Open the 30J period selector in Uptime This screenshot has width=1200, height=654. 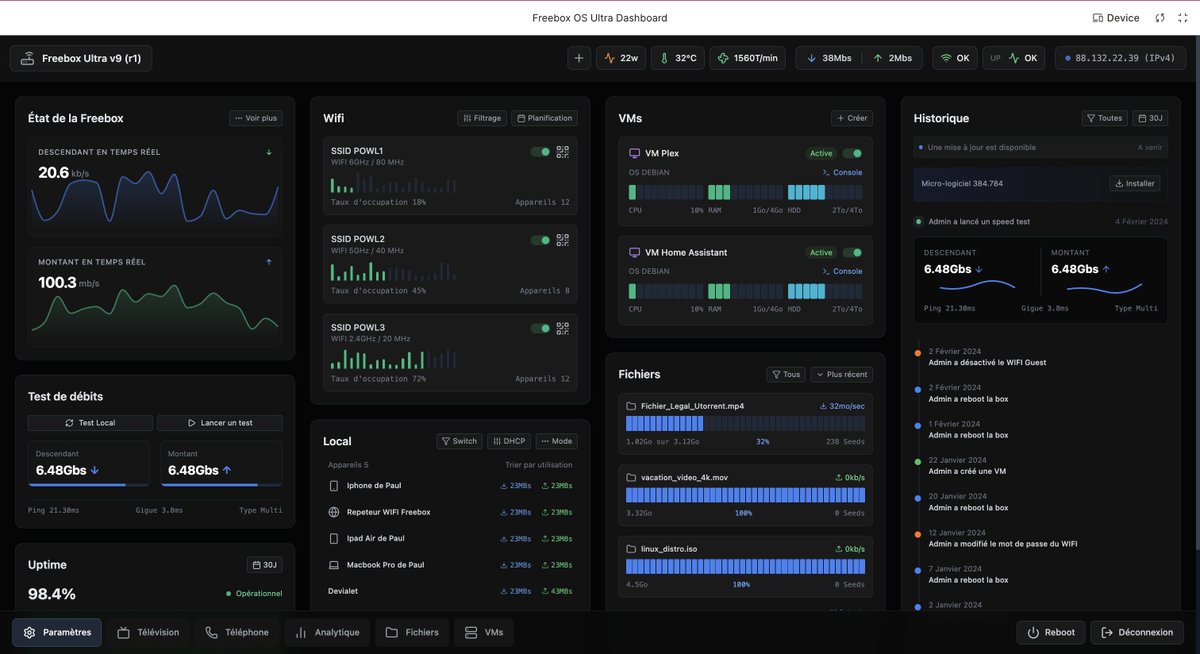[x=265, y=565]
